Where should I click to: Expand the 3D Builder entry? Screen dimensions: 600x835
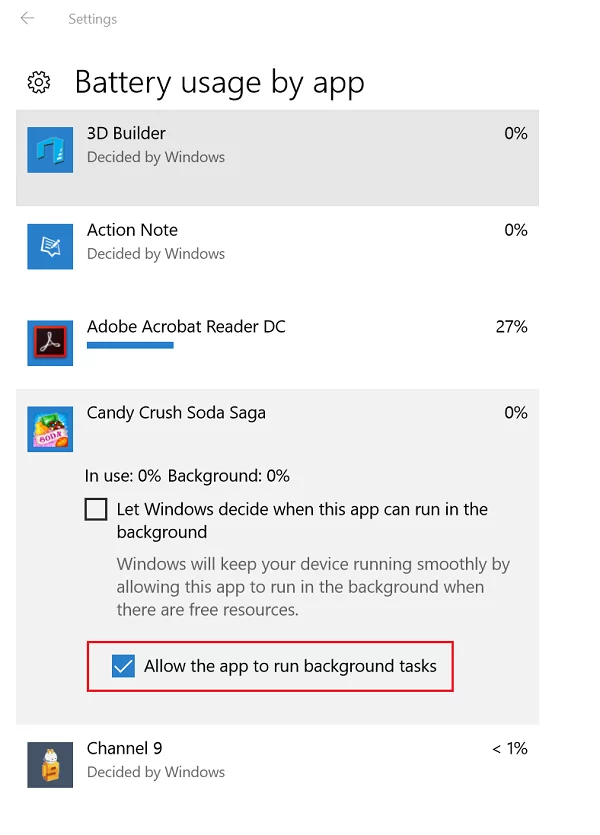pyautogui.click(x=300, y=145)
